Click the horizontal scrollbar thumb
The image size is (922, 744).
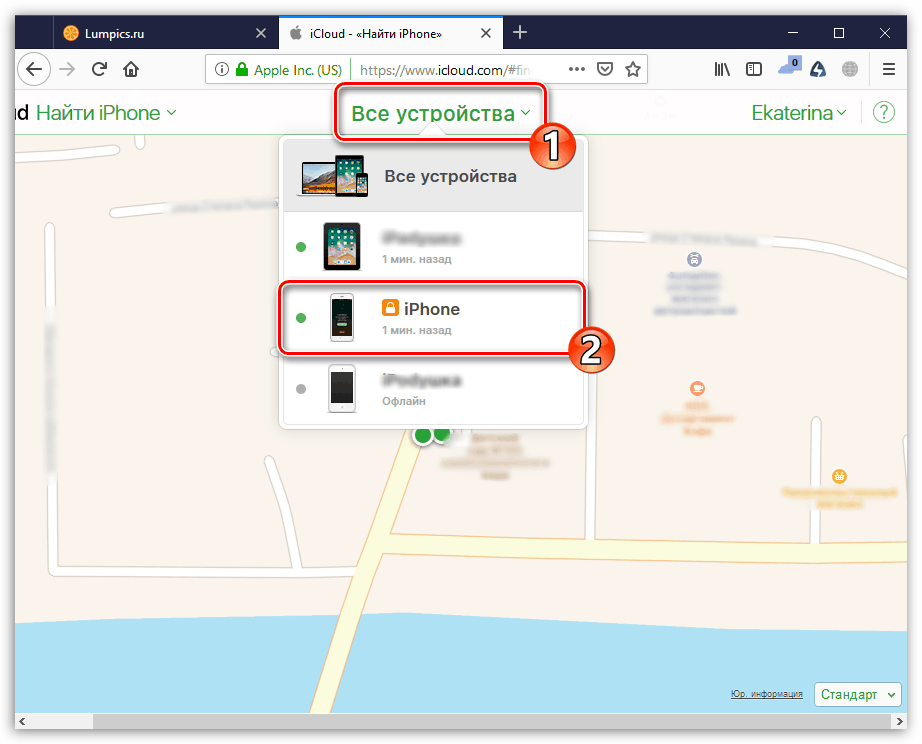493,722
